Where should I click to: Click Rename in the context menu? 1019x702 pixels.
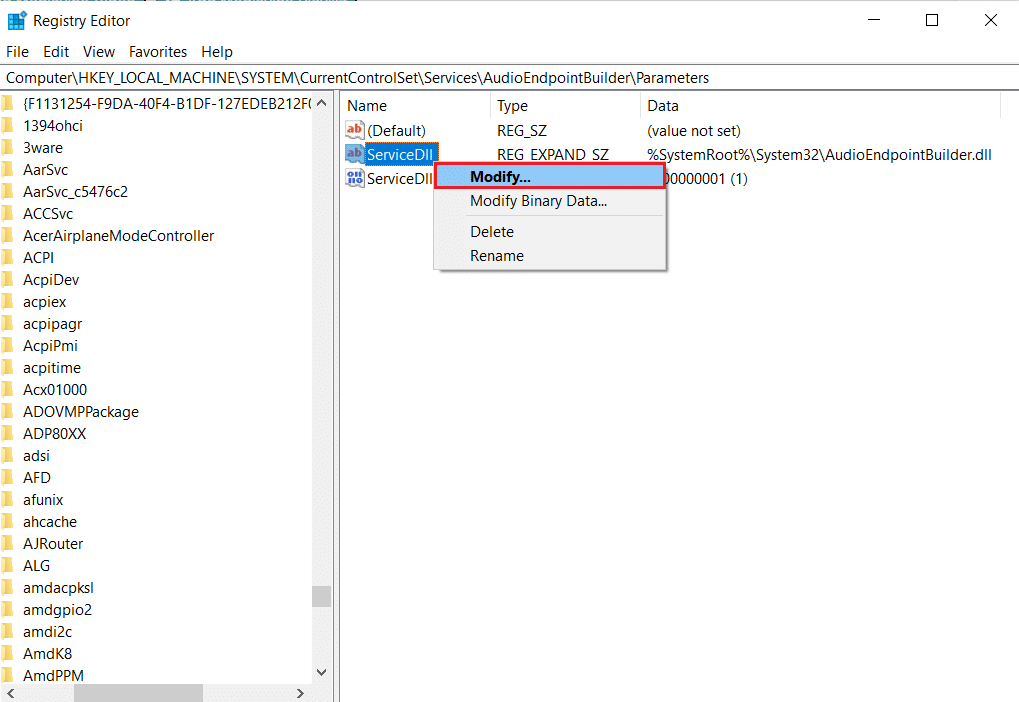(497, 256)
